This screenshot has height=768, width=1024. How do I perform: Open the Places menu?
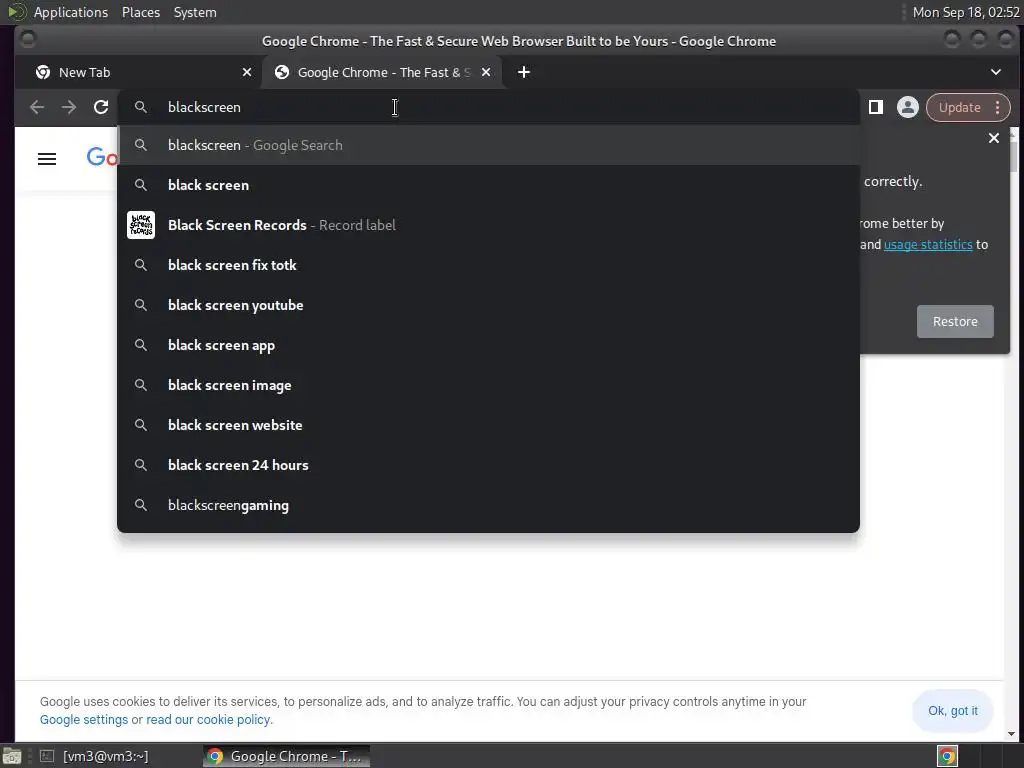[x=140, y=12]
